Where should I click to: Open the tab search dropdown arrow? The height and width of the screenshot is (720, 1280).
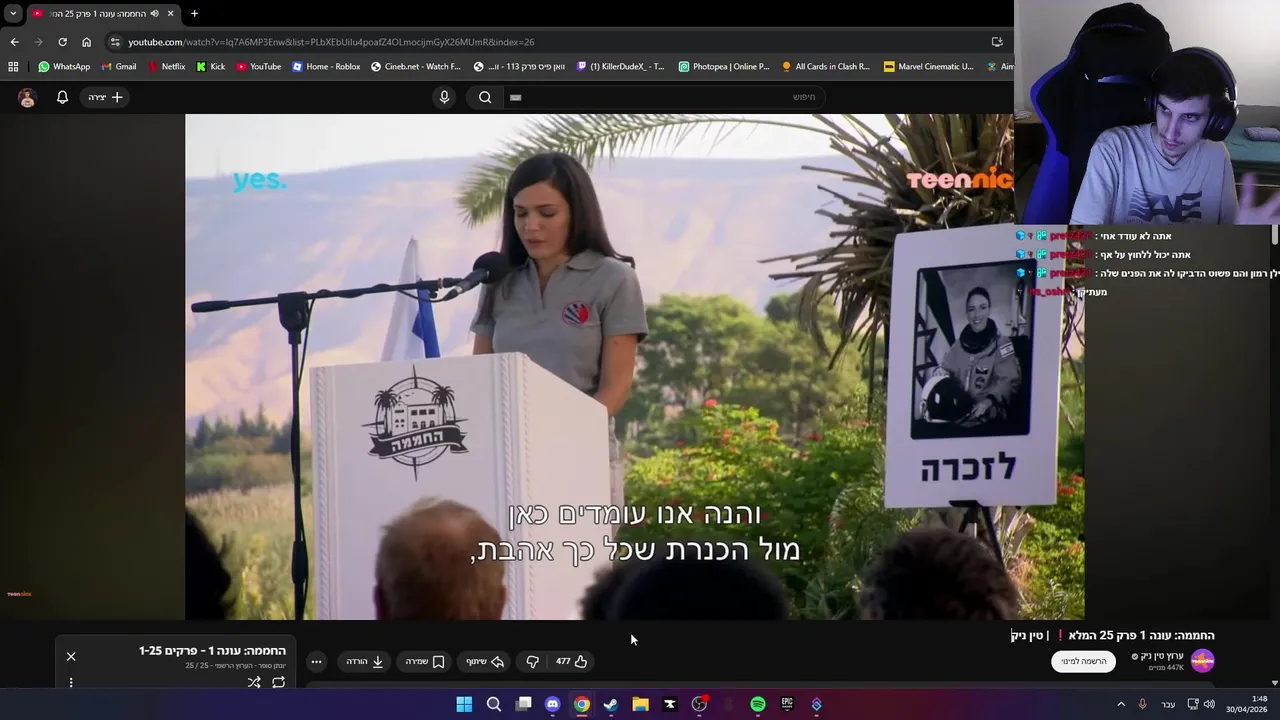pyautogui.click(x=13, y=13)
